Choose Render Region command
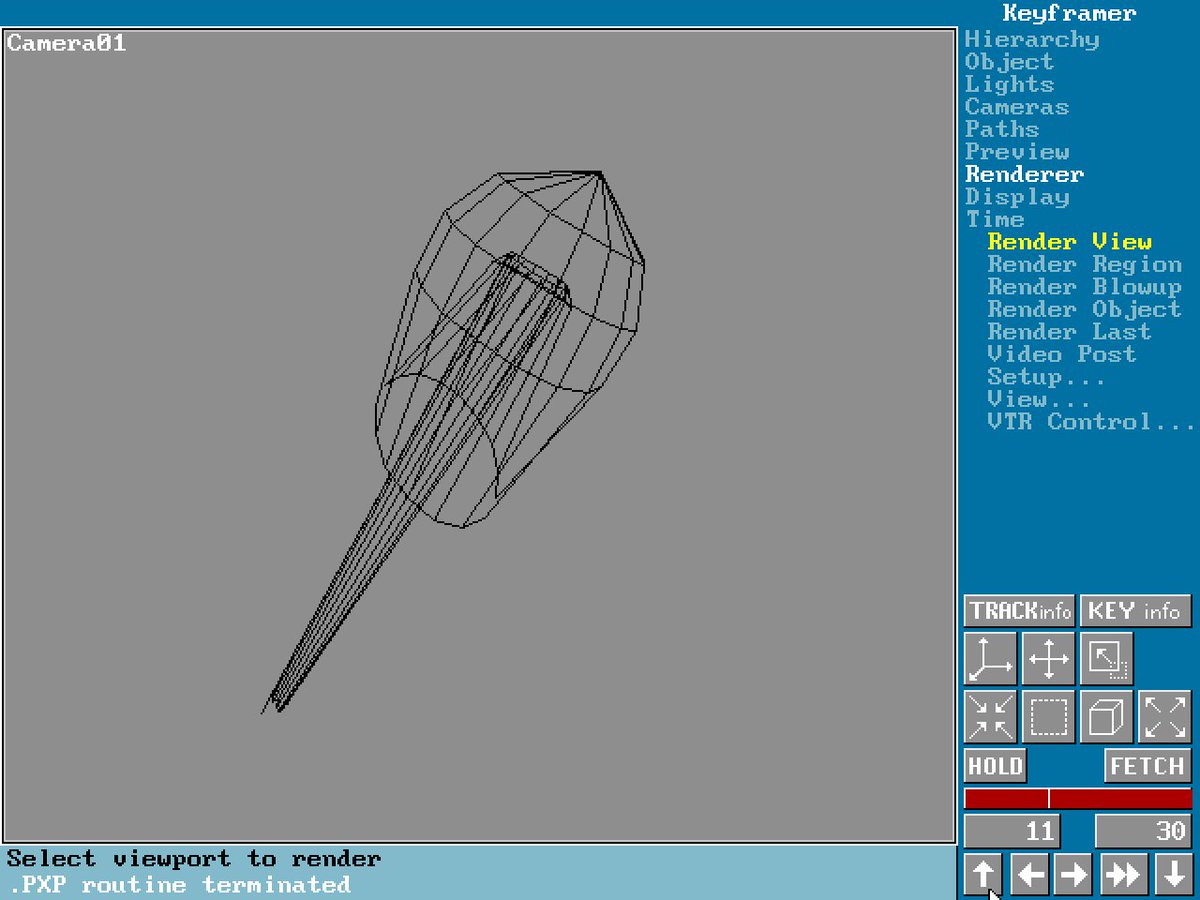 tap(1085, 265)
